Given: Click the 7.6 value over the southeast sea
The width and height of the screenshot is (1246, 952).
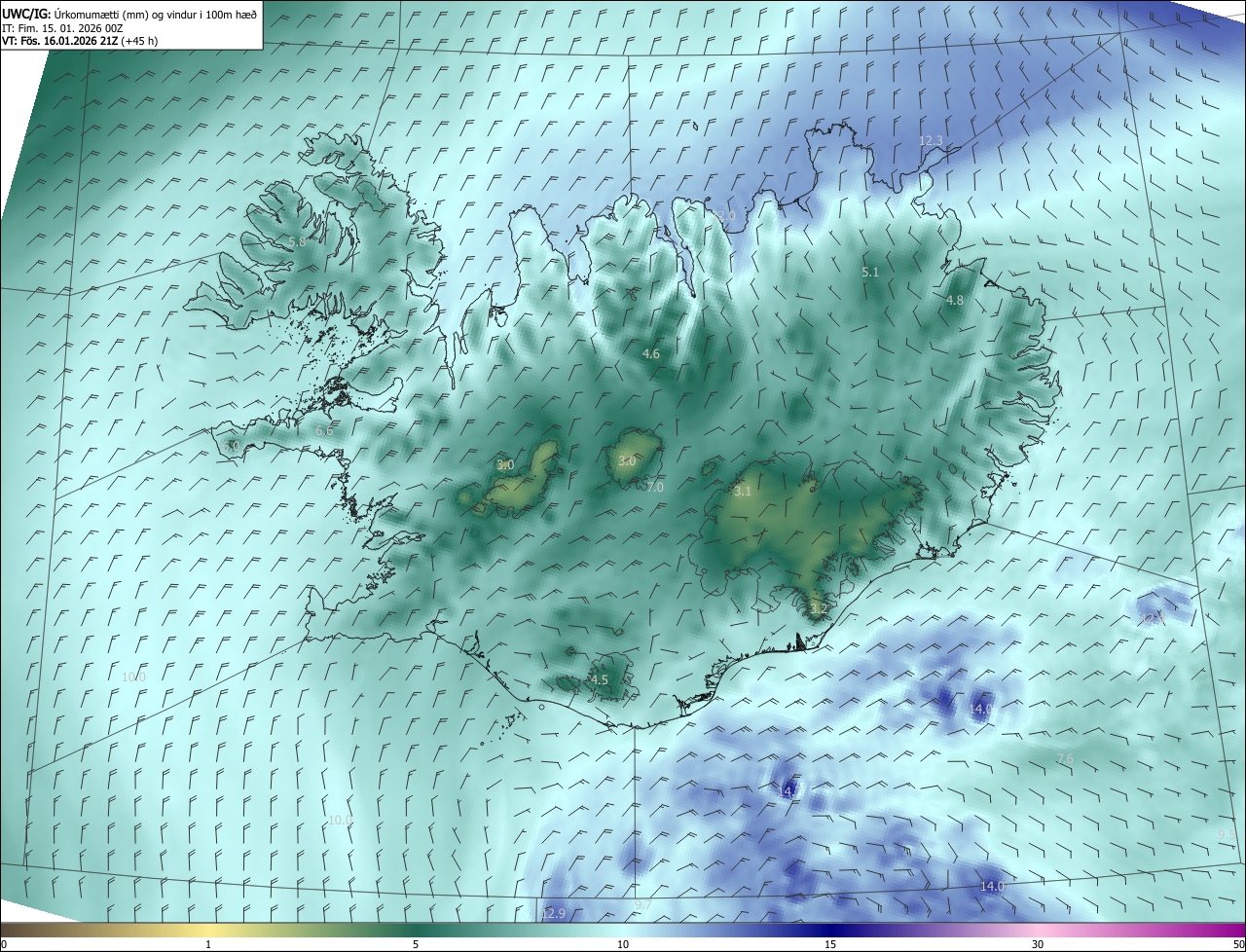Looking at the screenshot, I should (1065, 759).
